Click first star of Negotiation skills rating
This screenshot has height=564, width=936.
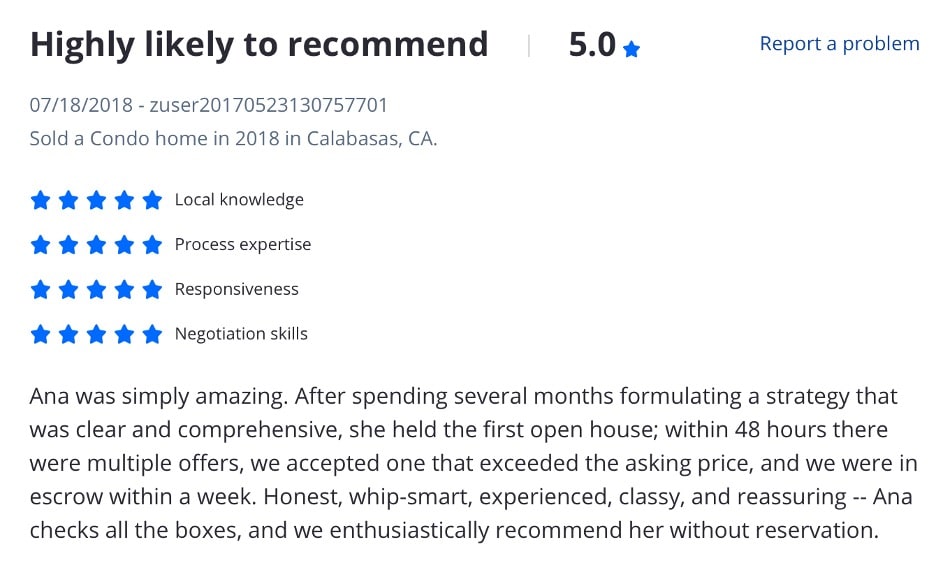pyautogui.click(x=41, y=334)
